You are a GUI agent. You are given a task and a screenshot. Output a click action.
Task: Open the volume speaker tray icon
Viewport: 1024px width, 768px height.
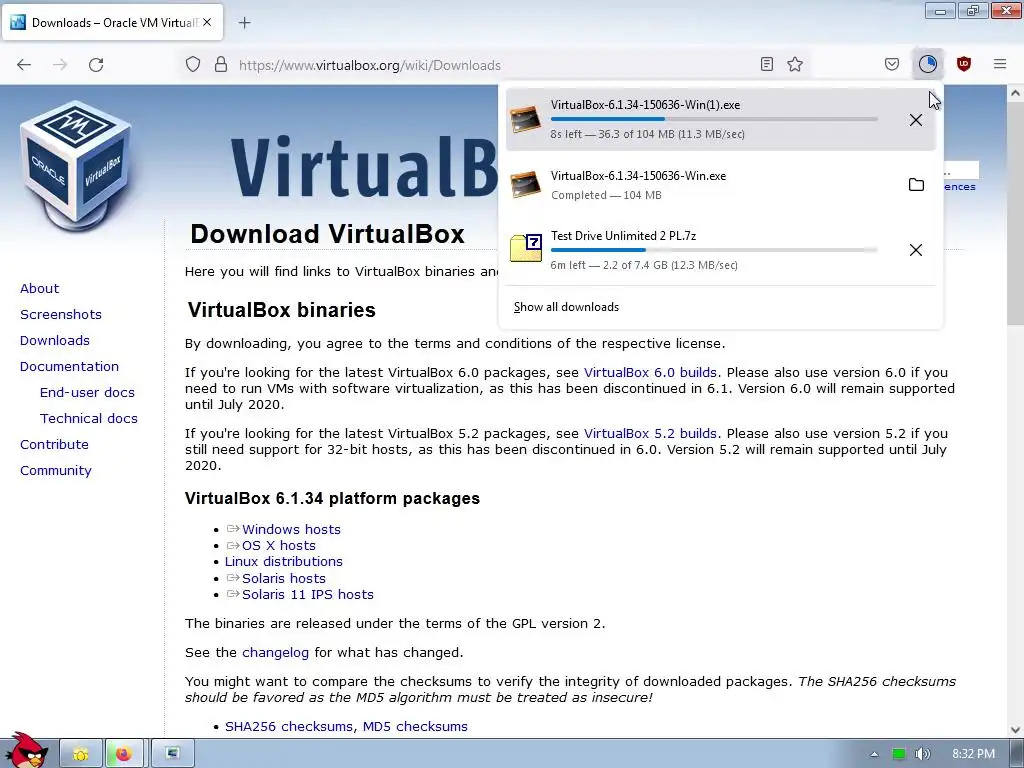922,754
